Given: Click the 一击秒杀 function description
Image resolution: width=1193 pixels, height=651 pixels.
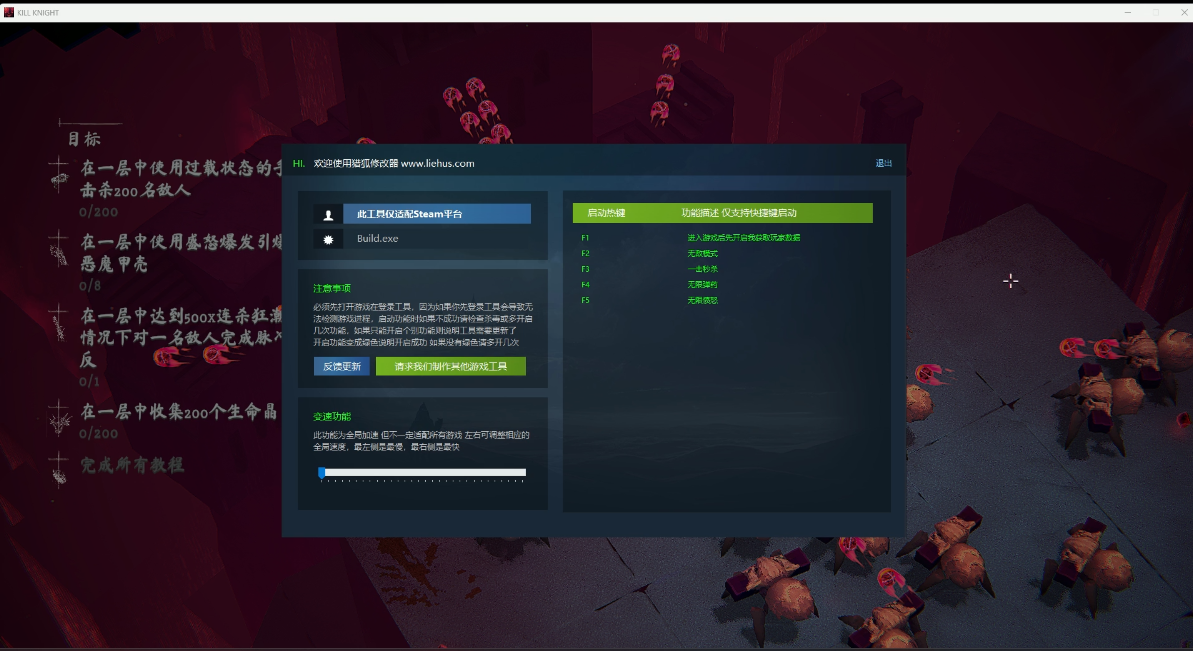Looking at the screenshot, I should [x=702, y=269].
